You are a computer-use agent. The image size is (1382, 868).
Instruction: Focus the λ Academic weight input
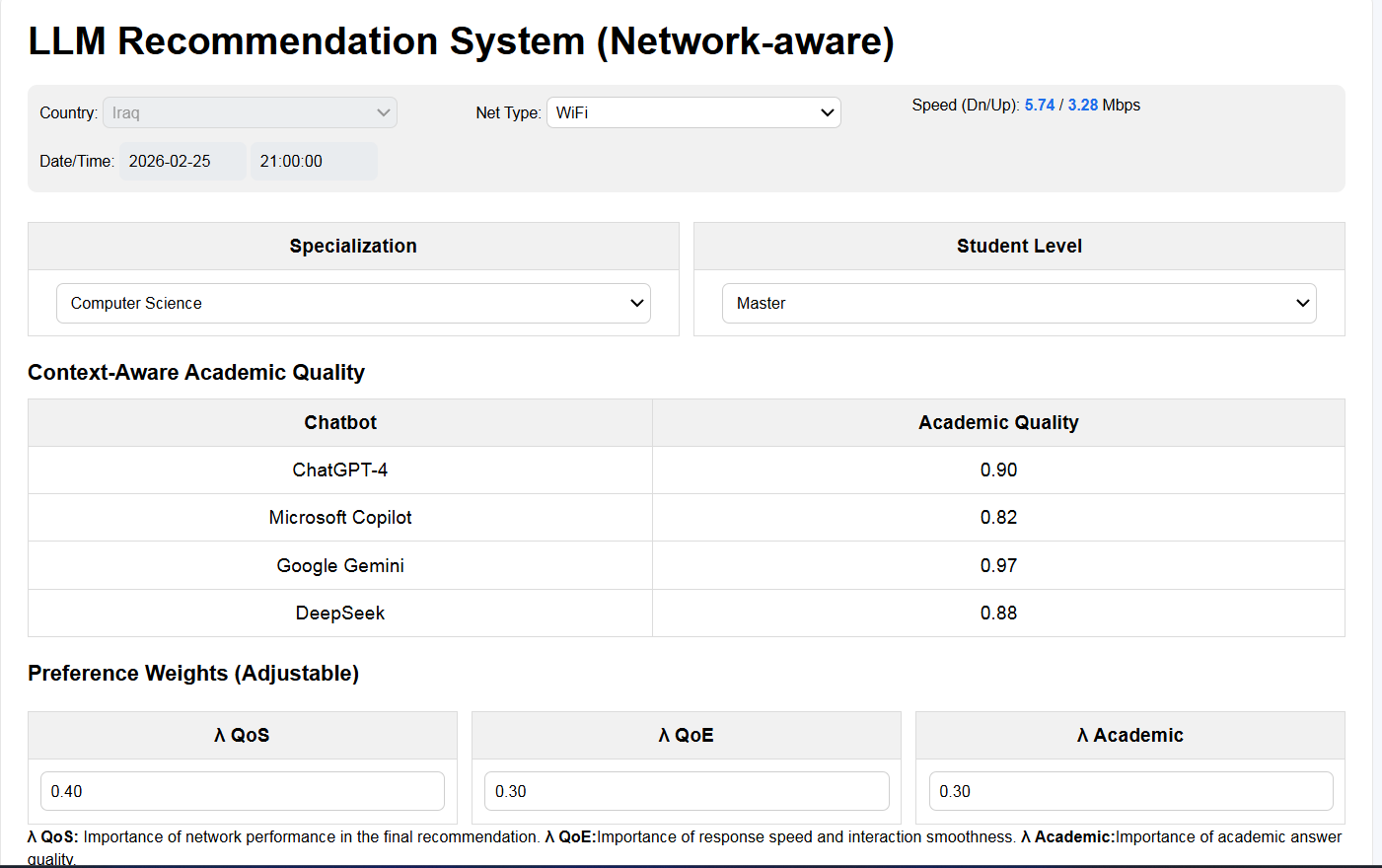[x=1130, y=791]
